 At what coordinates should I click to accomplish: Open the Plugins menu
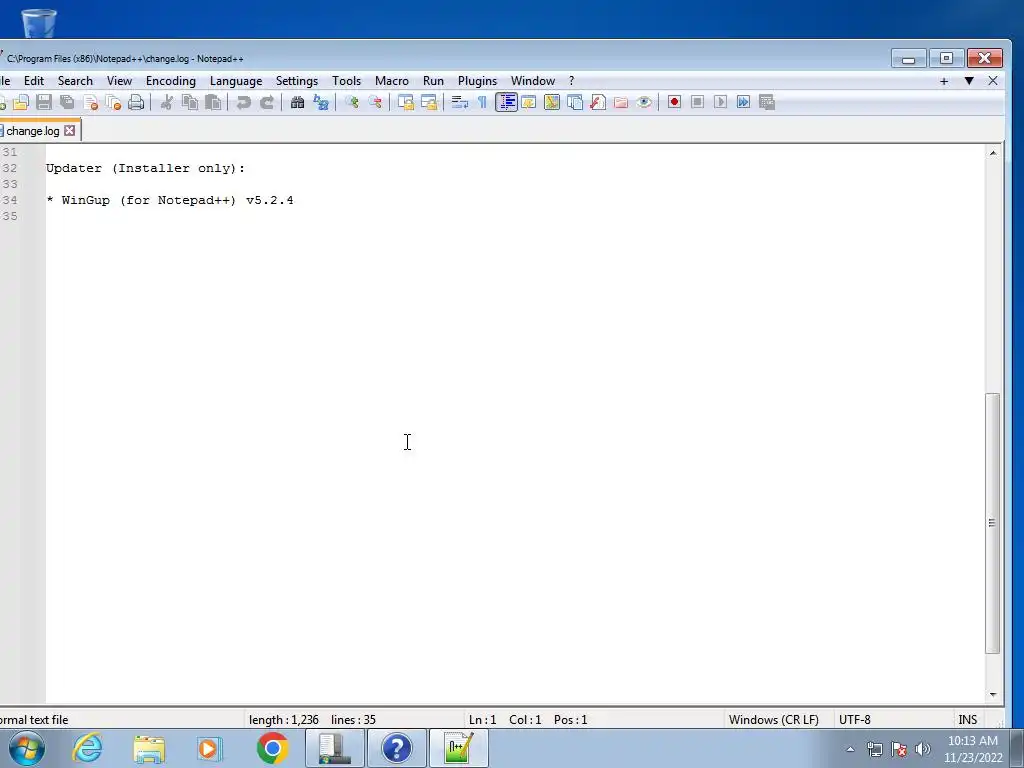tap(477, 81)
